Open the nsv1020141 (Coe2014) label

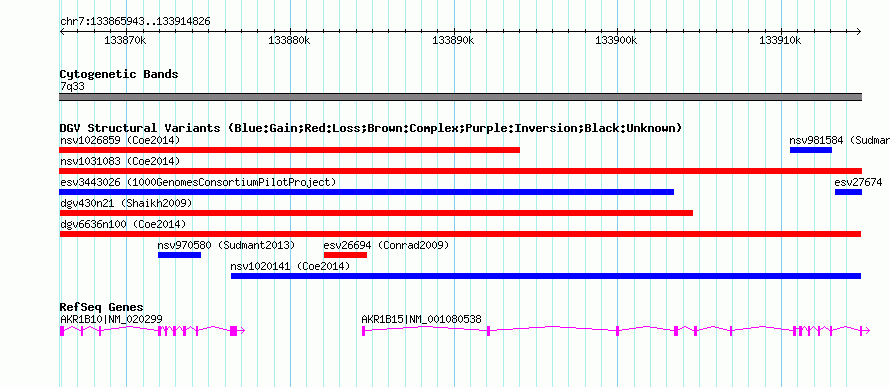click(x=290, y=266)
